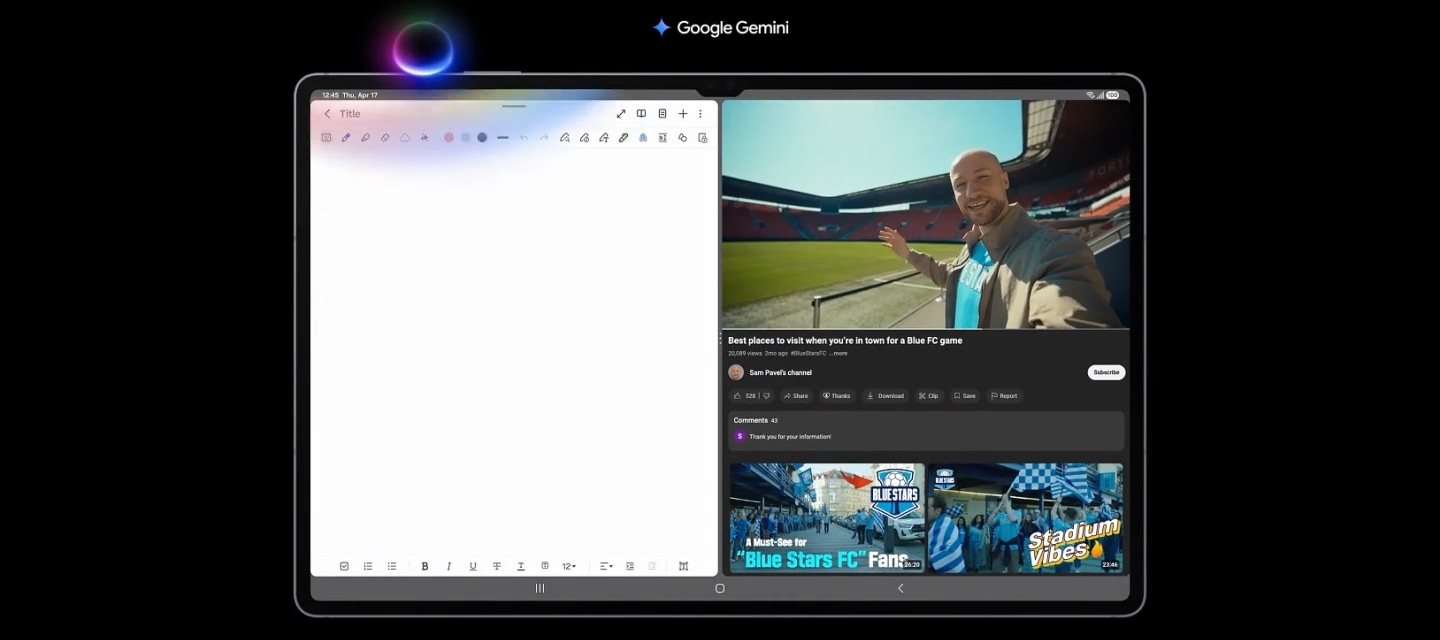The height and width of the screenshot is (640, 1440).
Task: Insert a bulleted list
Action: tap(392, 566)
